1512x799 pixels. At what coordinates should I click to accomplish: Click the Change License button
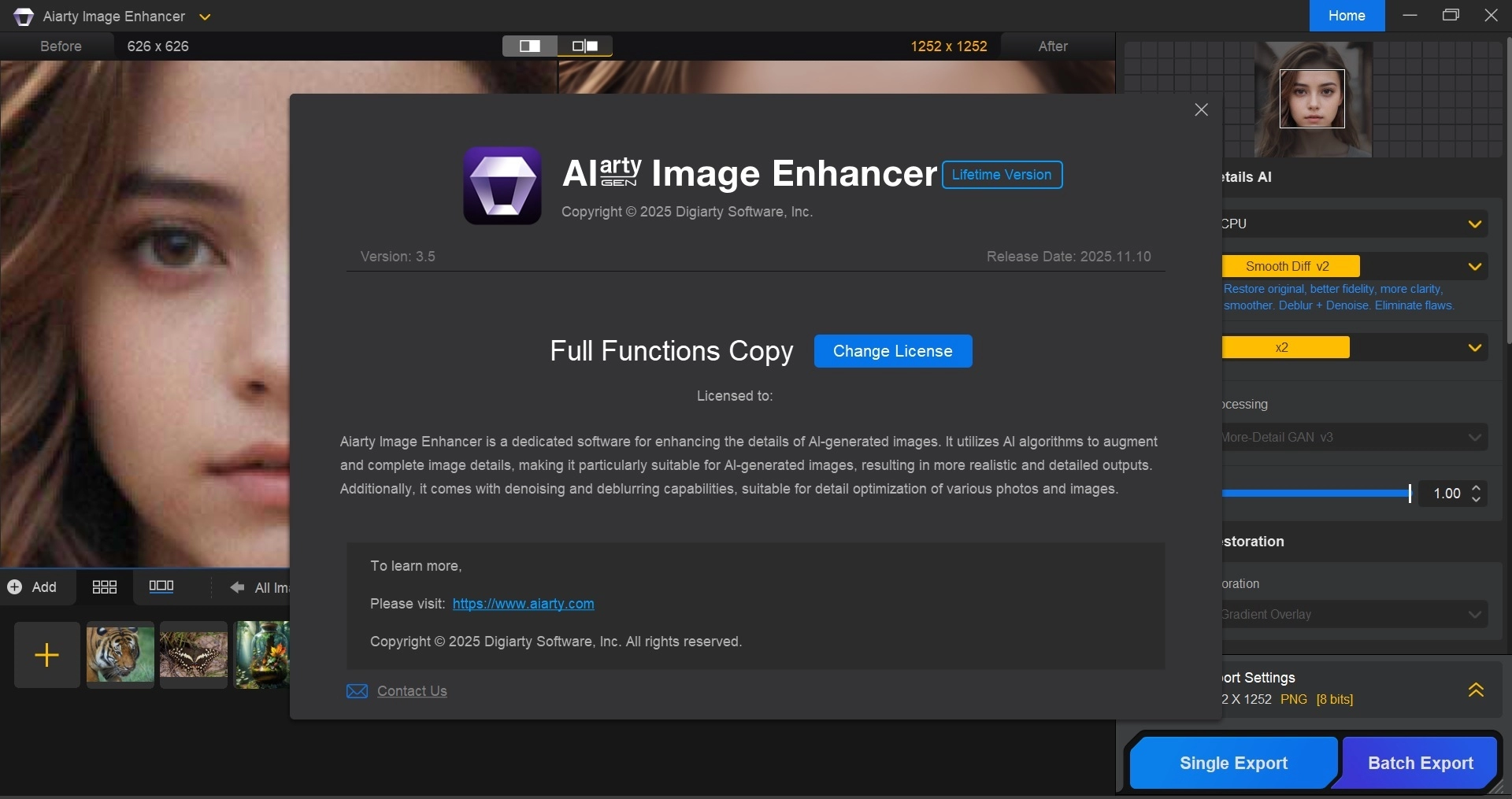893,351
